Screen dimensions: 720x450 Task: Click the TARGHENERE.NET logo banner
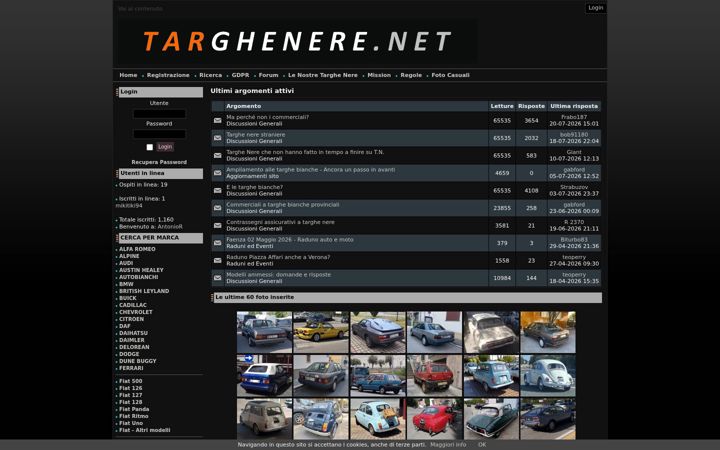pyautogui.click(x=297, y=41)
